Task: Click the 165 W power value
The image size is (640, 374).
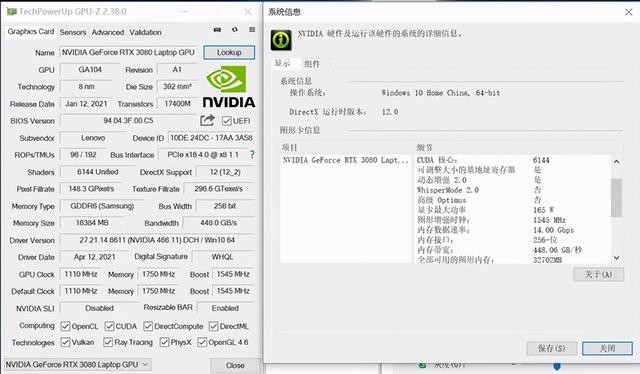Action: tap(543, 210)
